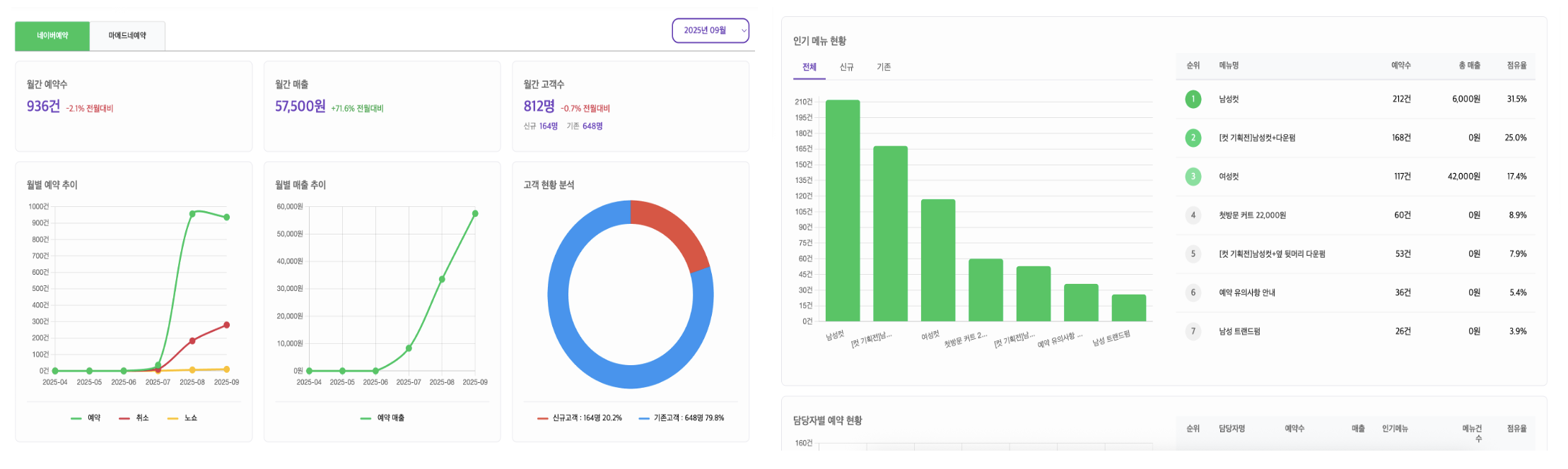Switch to the 마메드네예약 tab
Screen dimensions: 1568x469
(x=127, y=36)
